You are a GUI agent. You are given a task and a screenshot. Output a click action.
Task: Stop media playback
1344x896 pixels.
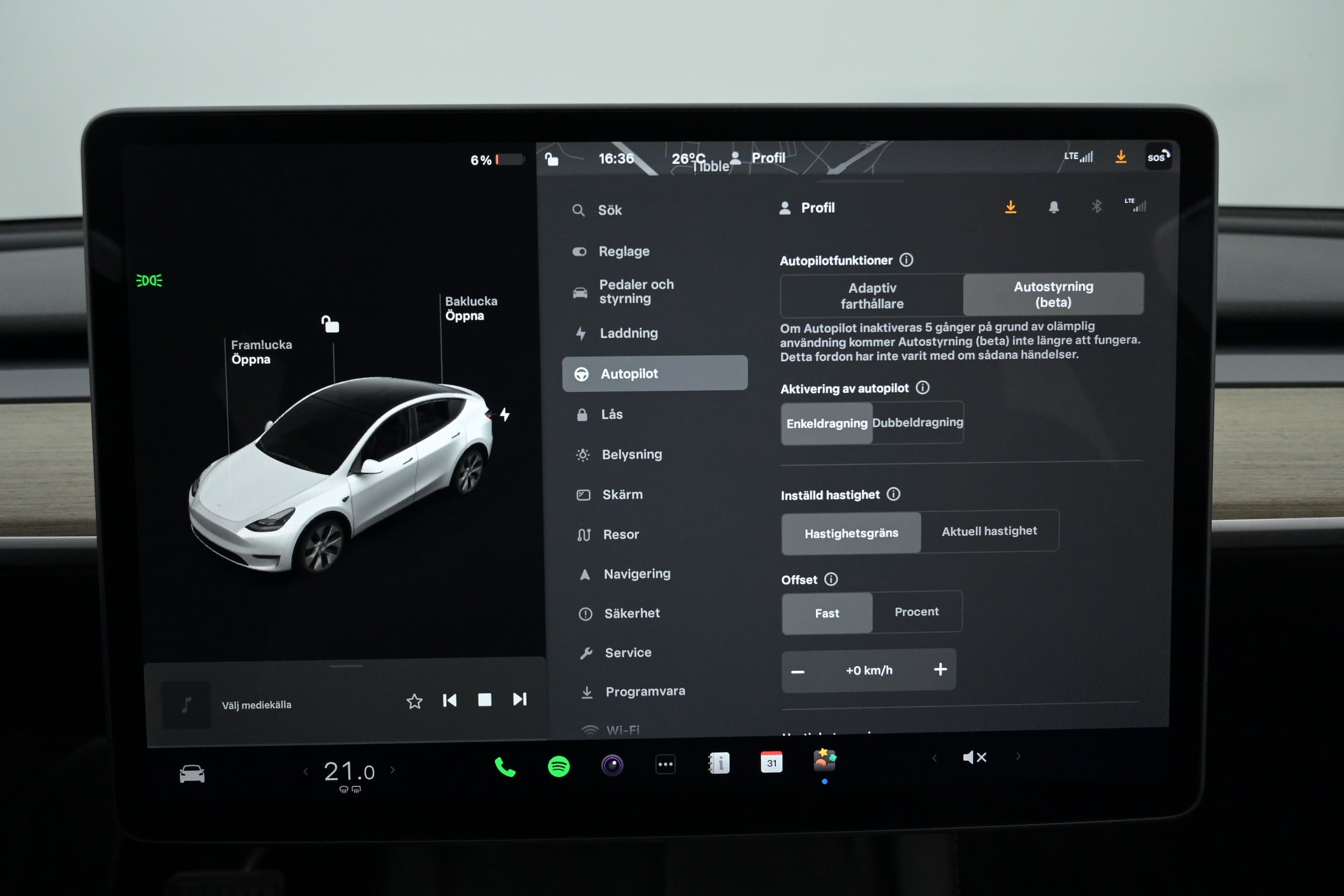(484, 700)
